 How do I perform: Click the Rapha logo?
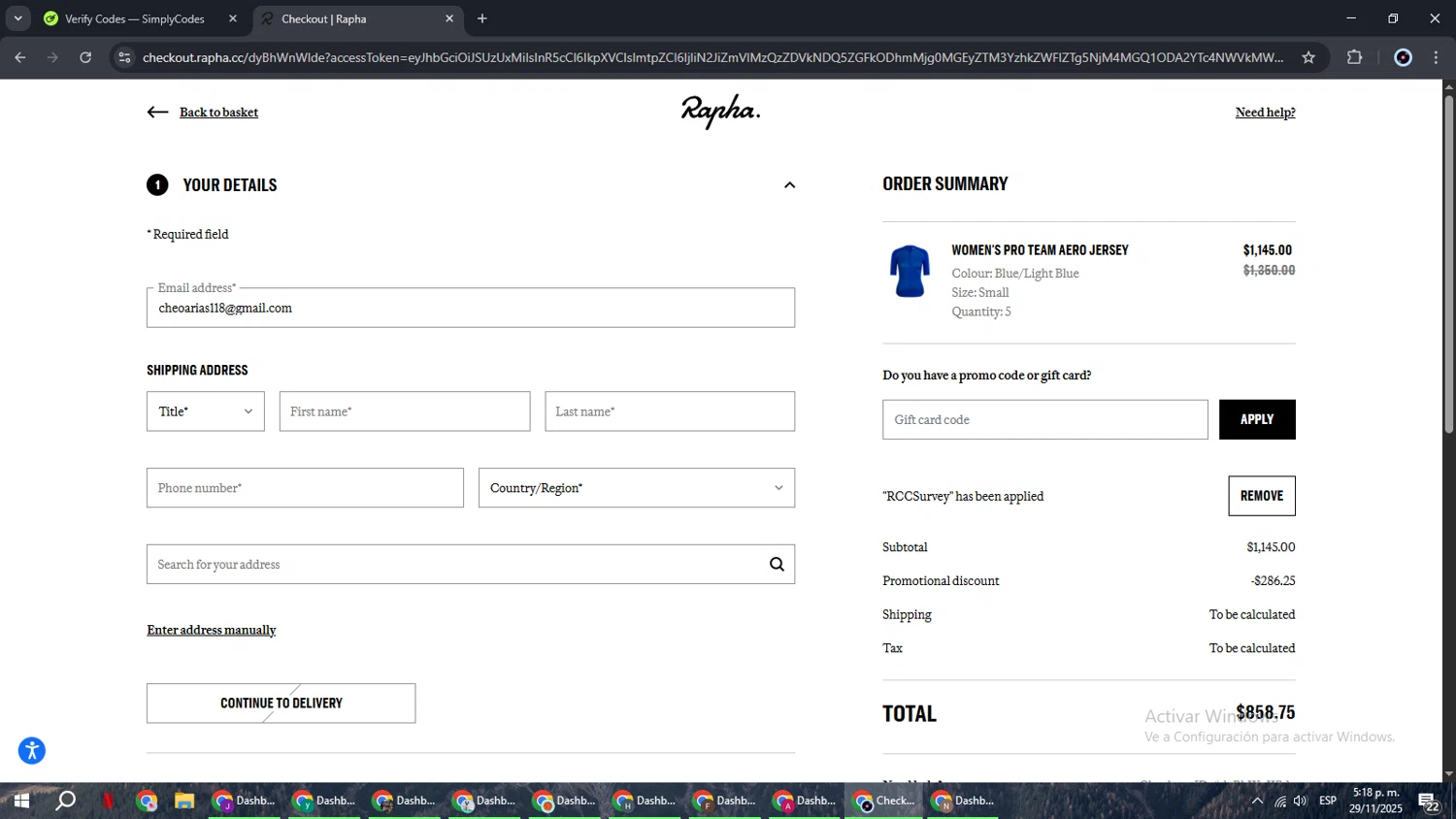(x=720, y=111)
